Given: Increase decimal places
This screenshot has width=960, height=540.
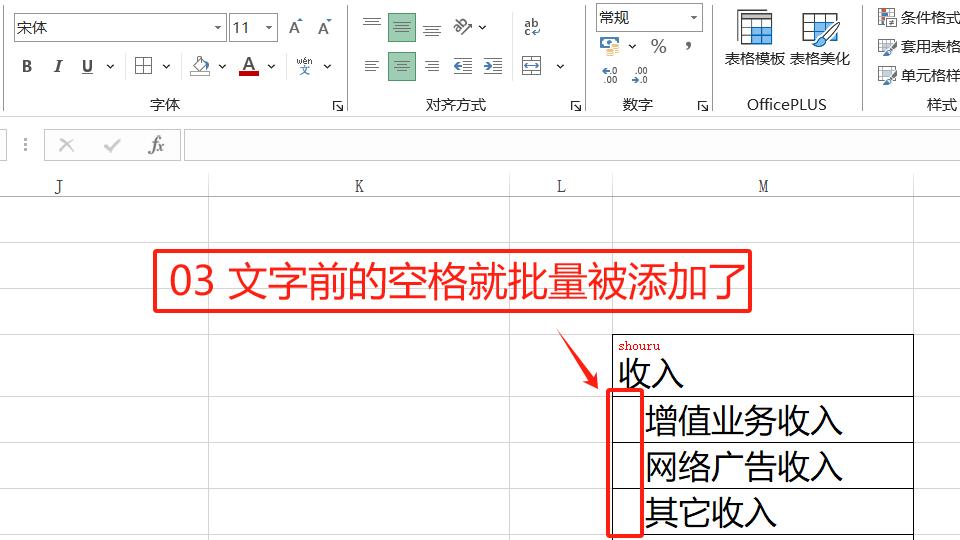Looking at the screenshot, I should 610,75.
